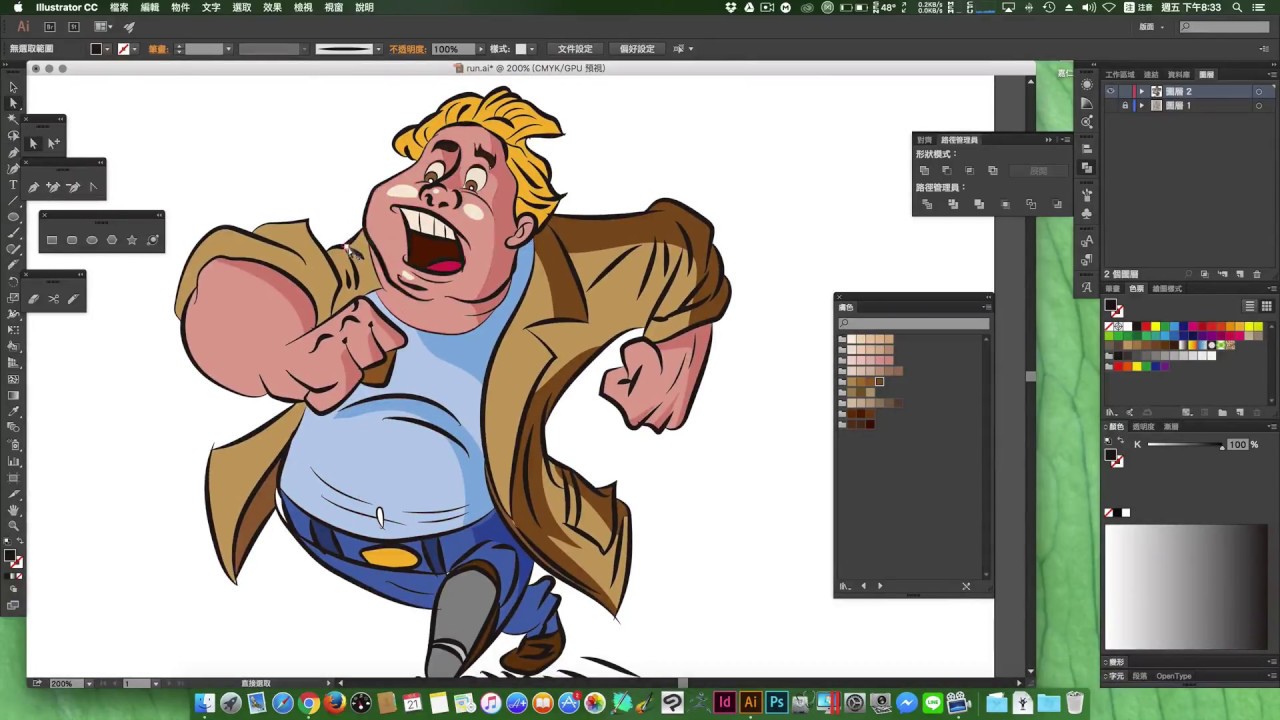The image size is (1280, 720).
Task: Open Bridge (Br) from application bar
Action: 49,27
